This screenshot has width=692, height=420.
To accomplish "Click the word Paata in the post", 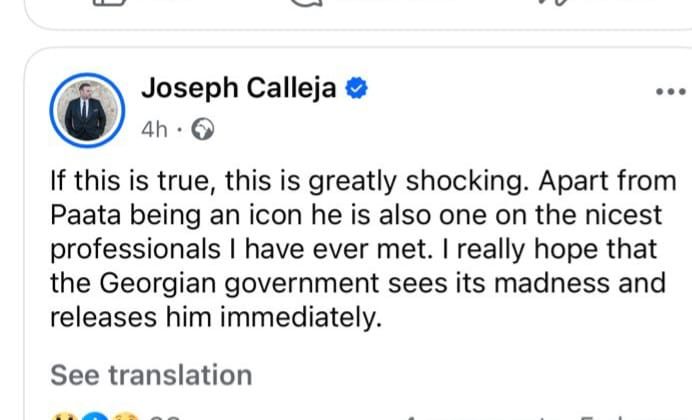I will tap(87, 215).
